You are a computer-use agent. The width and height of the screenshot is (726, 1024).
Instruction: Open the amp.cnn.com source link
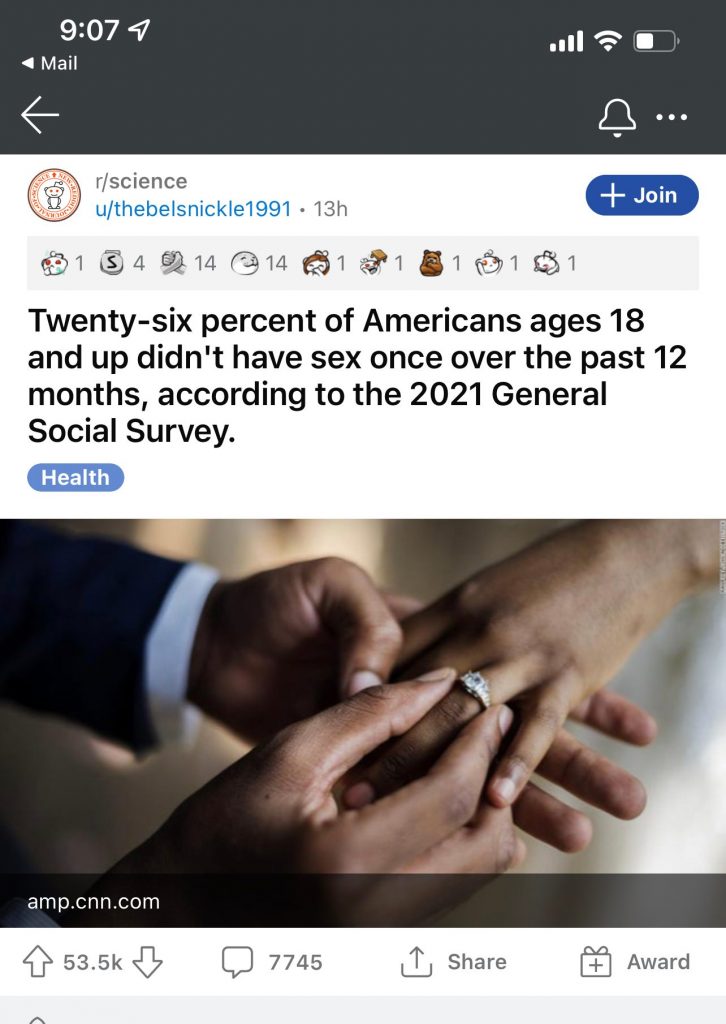pos(93,901)
